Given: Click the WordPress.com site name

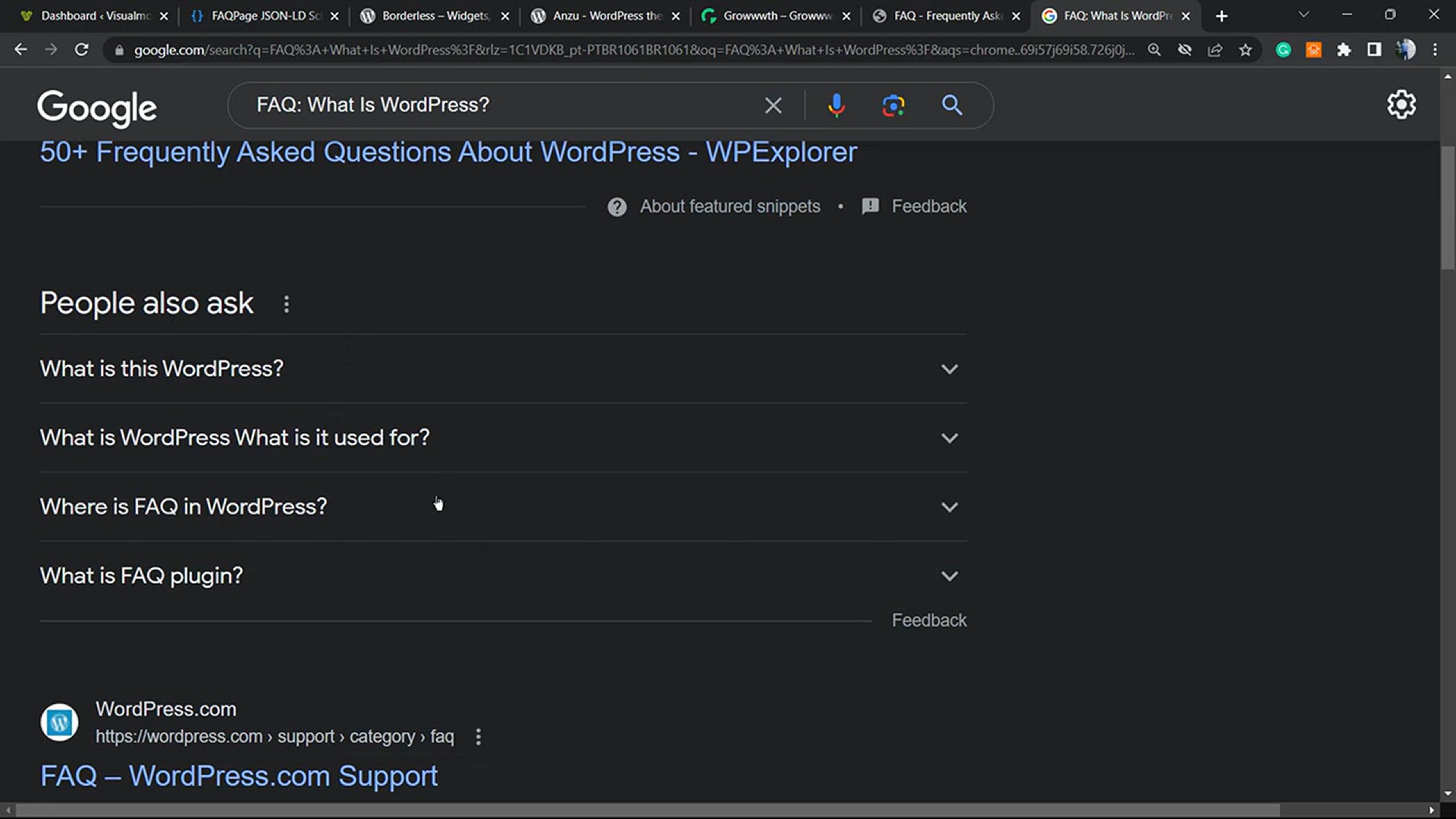Looking at the screenshot, I should [x=166, y=709].
